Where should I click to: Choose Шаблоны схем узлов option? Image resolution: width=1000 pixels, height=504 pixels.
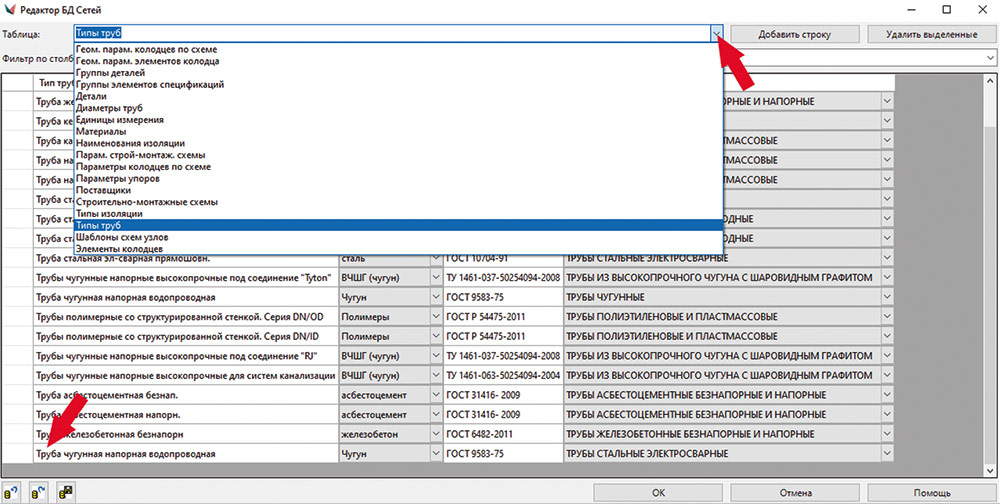click(121, 237)
